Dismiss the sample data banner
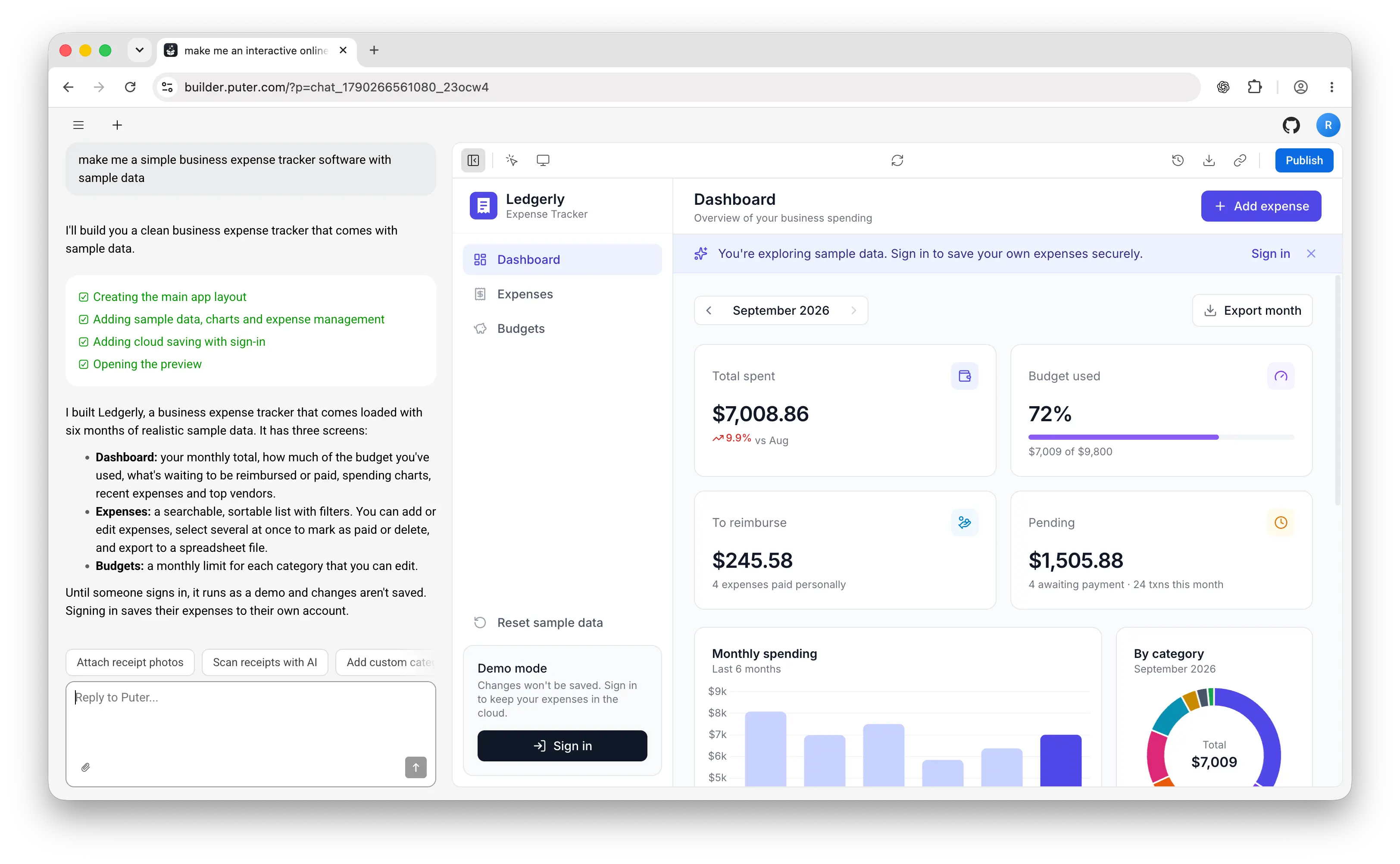 [x=1311, y=254]
